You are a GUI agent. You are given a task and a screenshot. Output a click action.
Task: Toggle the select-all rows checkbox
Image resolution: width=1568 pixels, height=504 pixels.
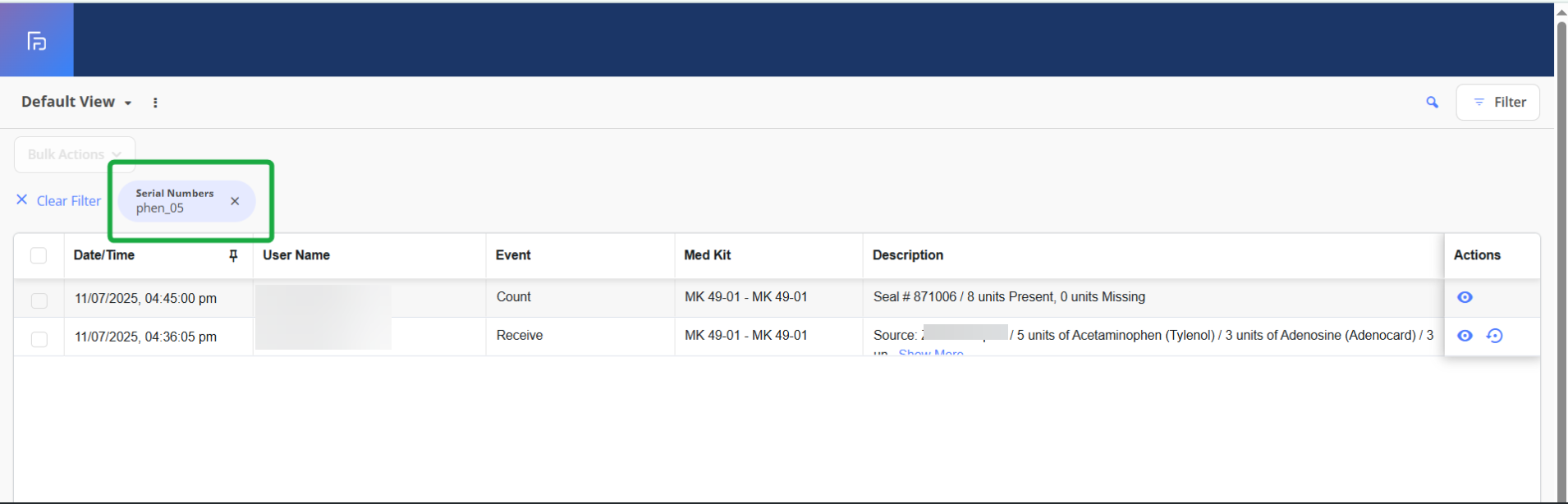pos(39,255)
